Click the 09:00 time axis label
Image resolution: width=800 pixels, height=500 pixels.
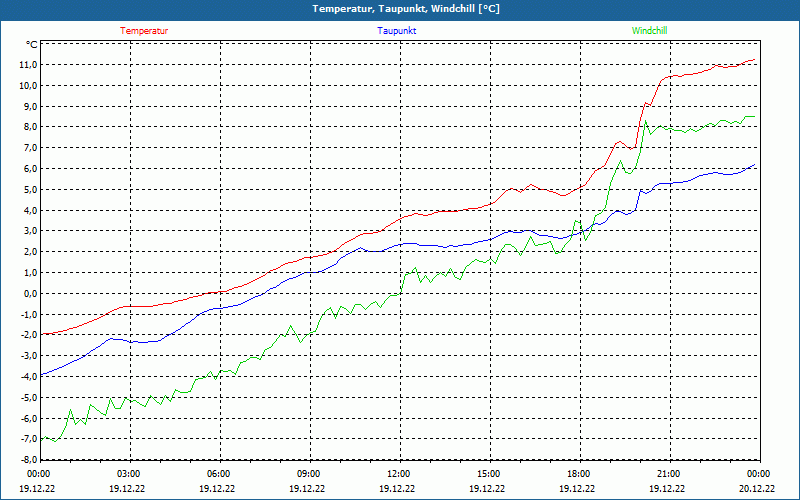point(309,474)
